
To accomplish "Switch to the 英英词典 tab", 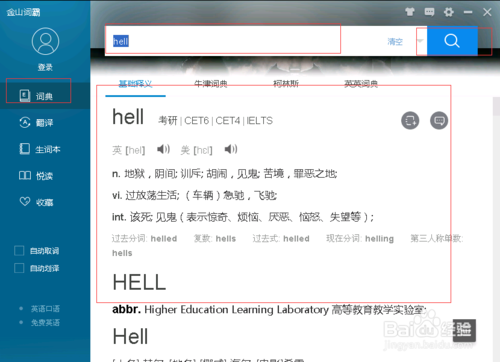I will 361,83.
